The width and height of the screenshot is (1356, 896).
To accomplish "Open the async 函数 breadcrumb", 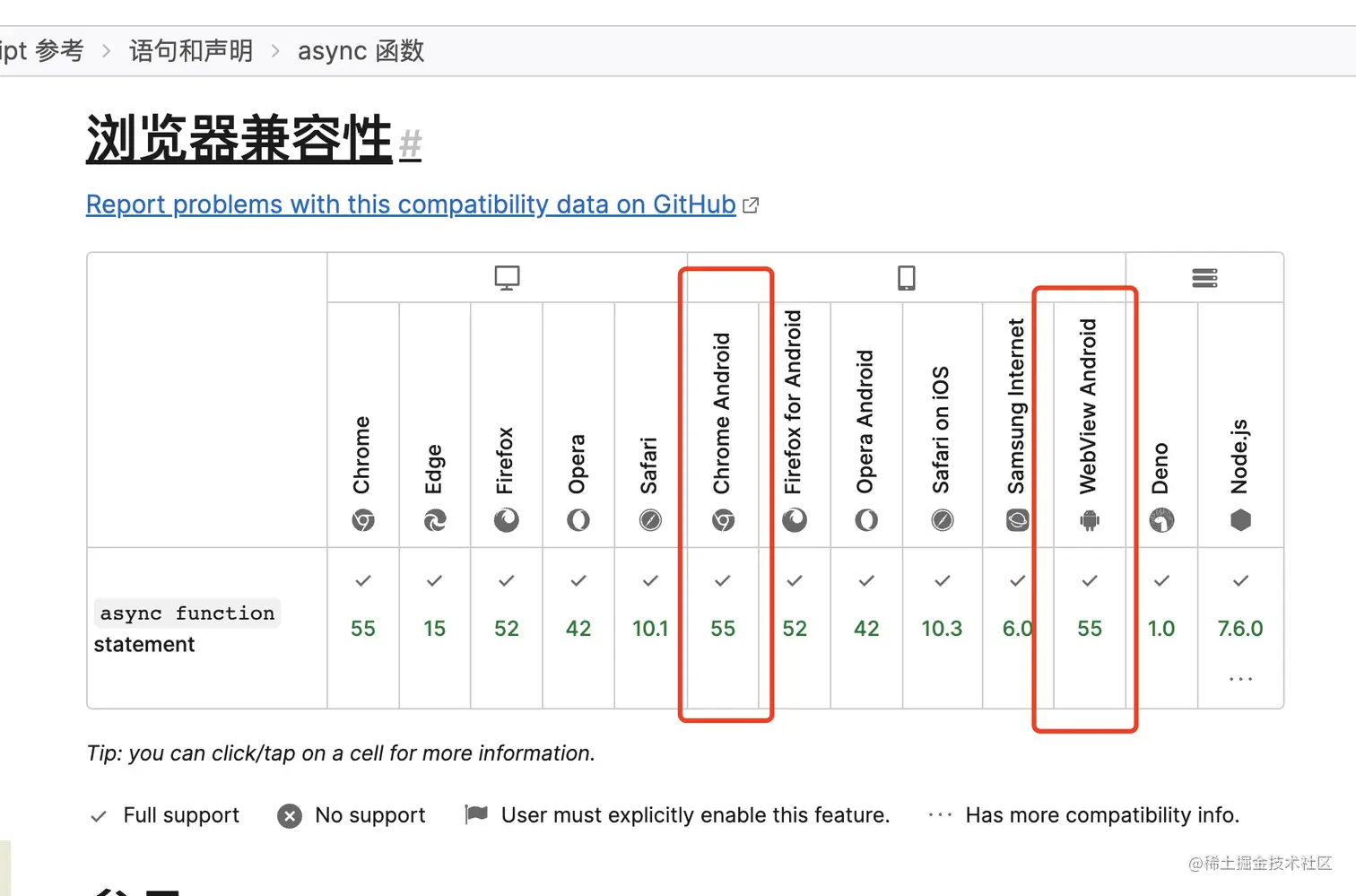I will pos(361,51).
